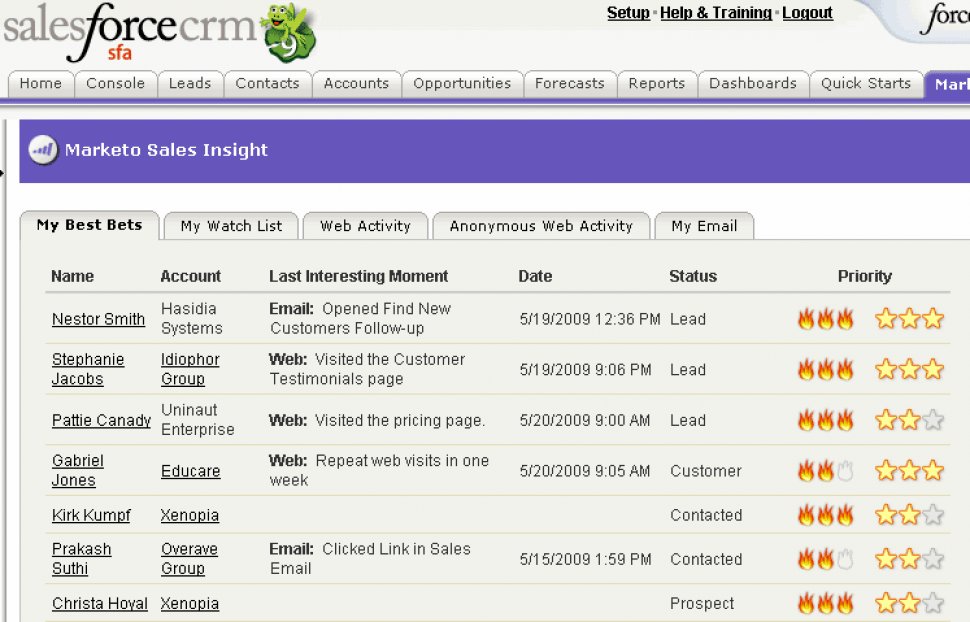Open the Console tab

(116, 84)
